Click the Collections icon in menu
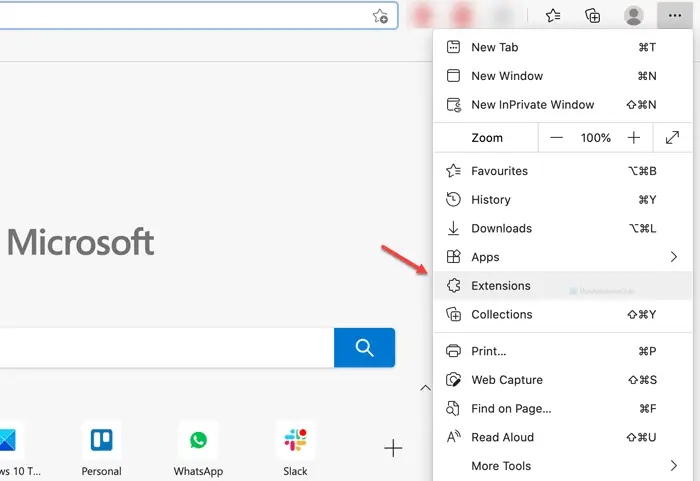The width and height of the screenshot is (700, 481). click(x=453, y=314)
